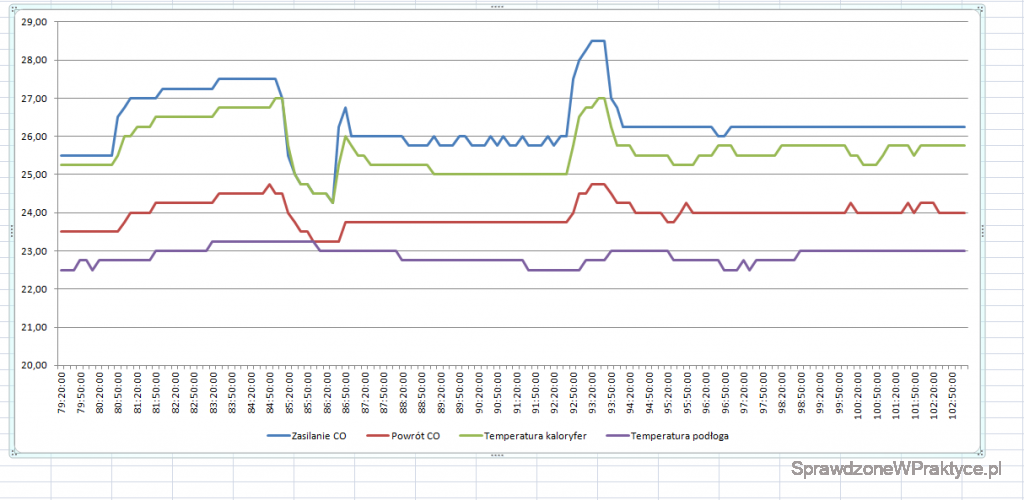Click the top center chart resize handle
Image resolution: width=1024 pixels, height=500 pixels.
[x=497, y=7]
